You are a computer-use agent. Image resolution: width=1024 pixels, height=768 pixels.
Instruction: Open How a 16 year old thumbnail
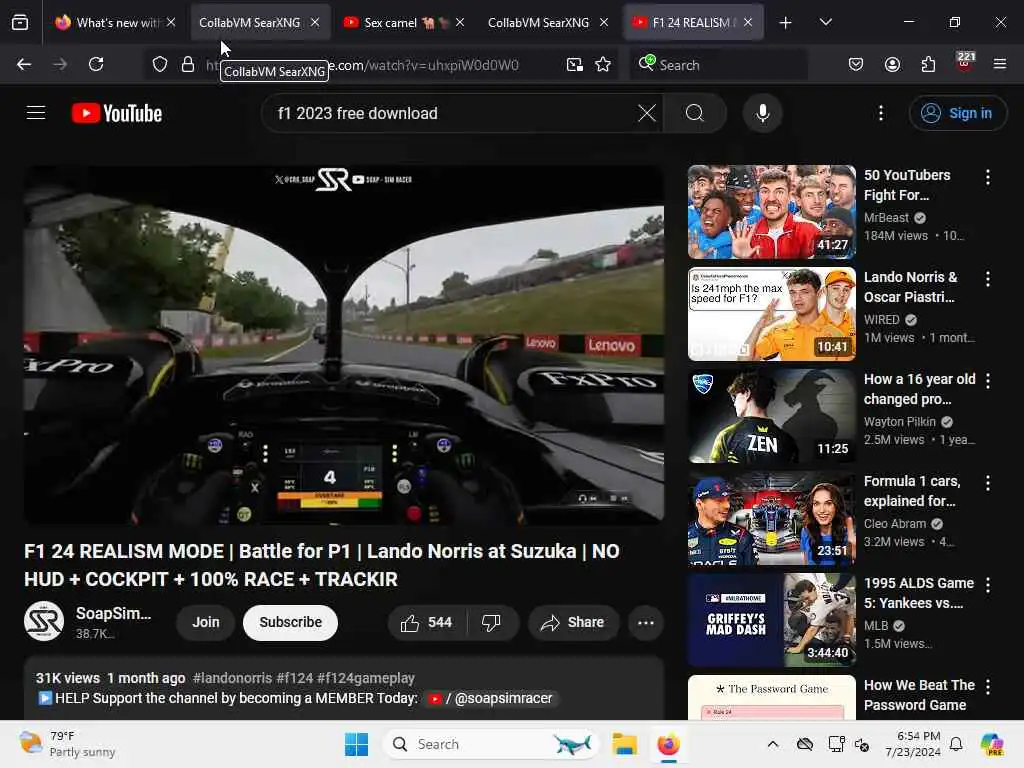click(x=771, y=415)
